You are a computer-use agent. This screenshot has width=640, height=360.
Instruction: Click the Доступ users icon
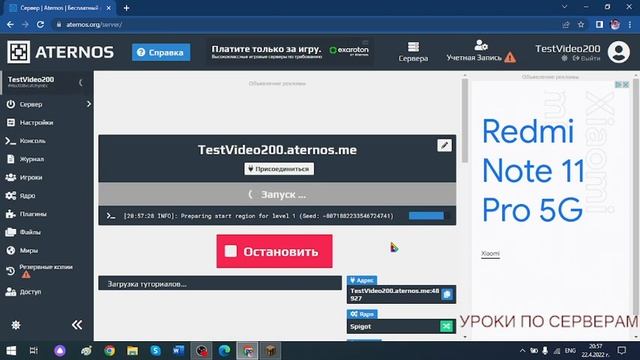click(11, 292)
